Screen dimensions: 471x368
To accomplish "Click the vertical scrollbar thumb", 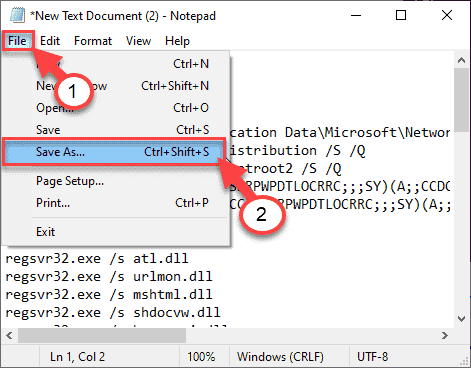I will point(461,100).
